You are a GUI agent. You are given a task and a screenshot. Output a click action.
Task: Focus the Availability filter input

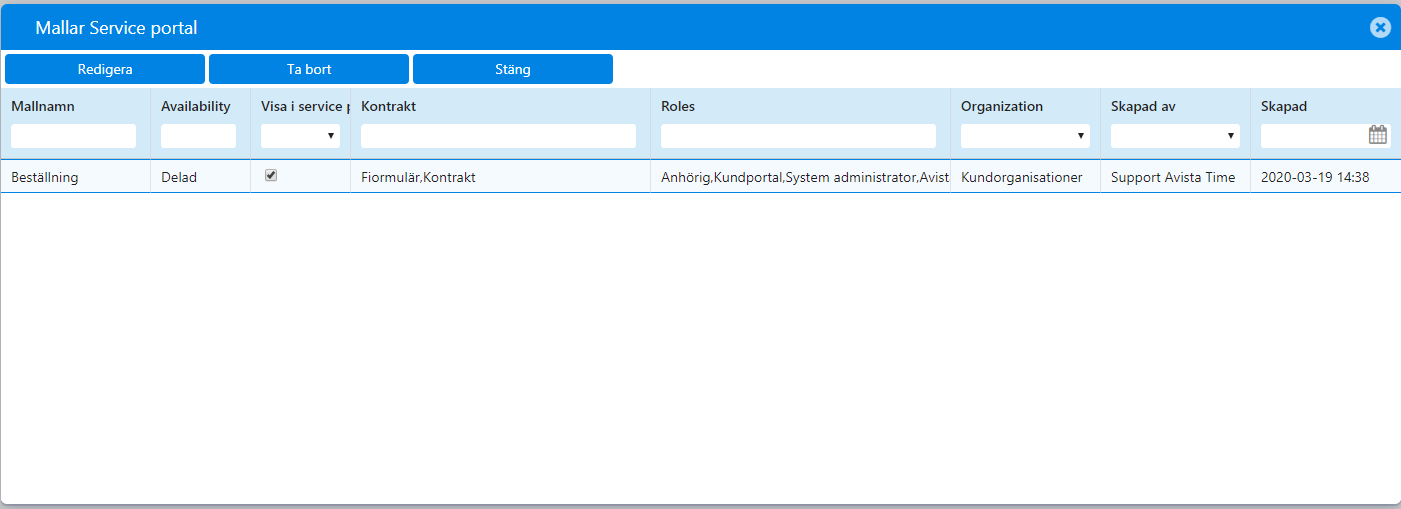pyautogui.click(x=198, y=136)
